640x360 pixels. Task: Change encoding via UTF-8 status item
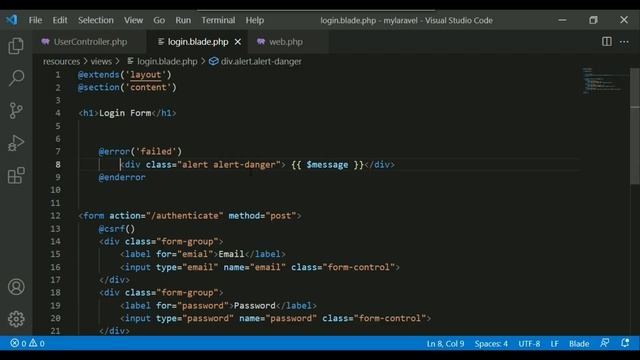(529, 344)
